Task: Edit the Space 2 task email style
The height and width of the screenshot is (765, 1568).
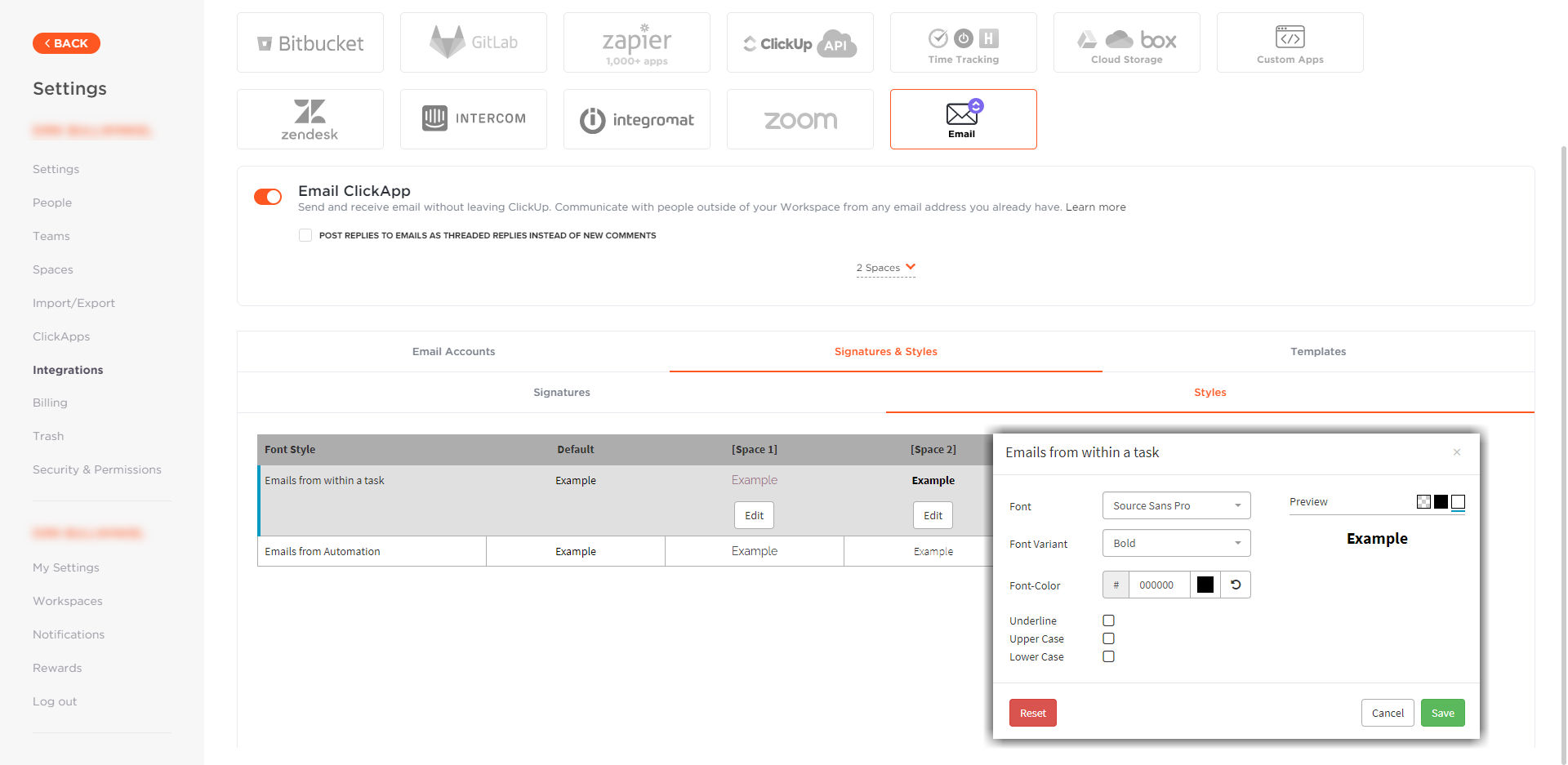Action: coord(933,515)
